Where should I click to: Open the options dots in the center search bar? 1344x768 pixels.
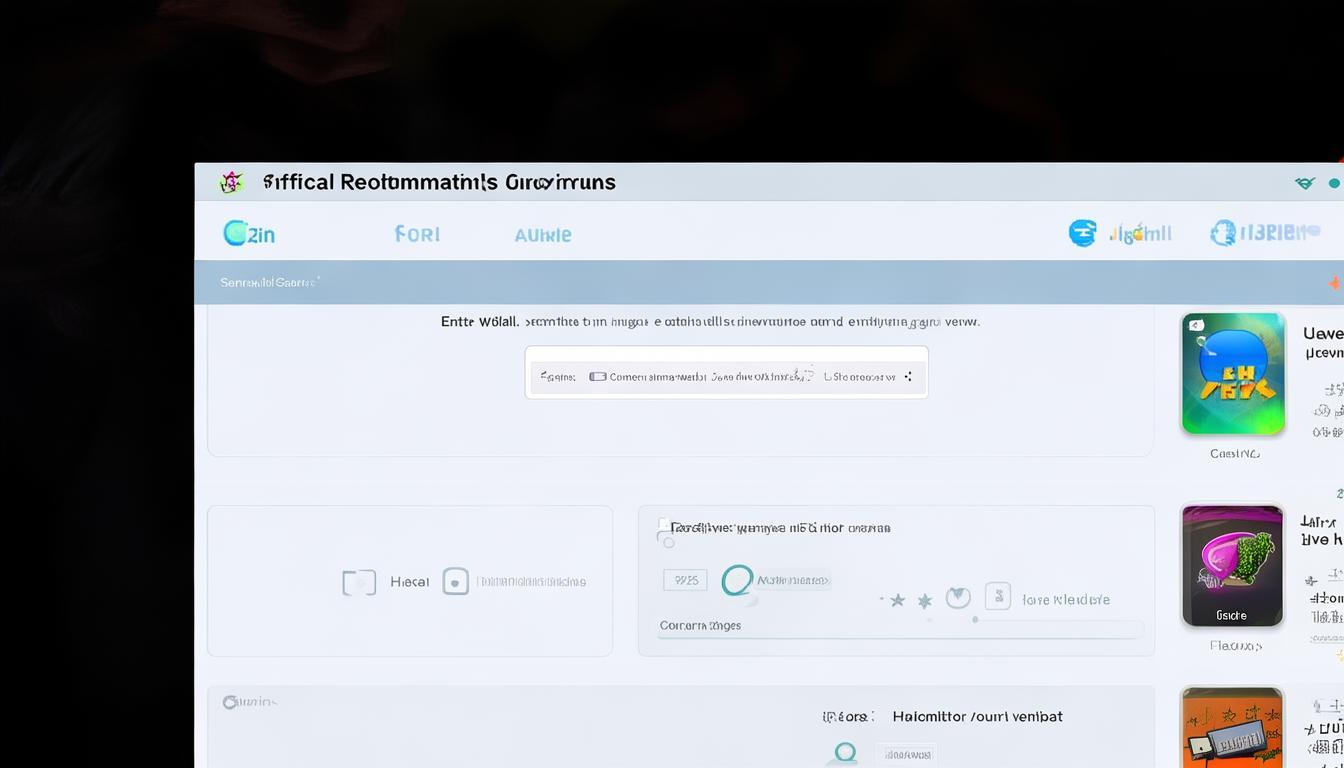pyautogui.click(x=908, y=377)
